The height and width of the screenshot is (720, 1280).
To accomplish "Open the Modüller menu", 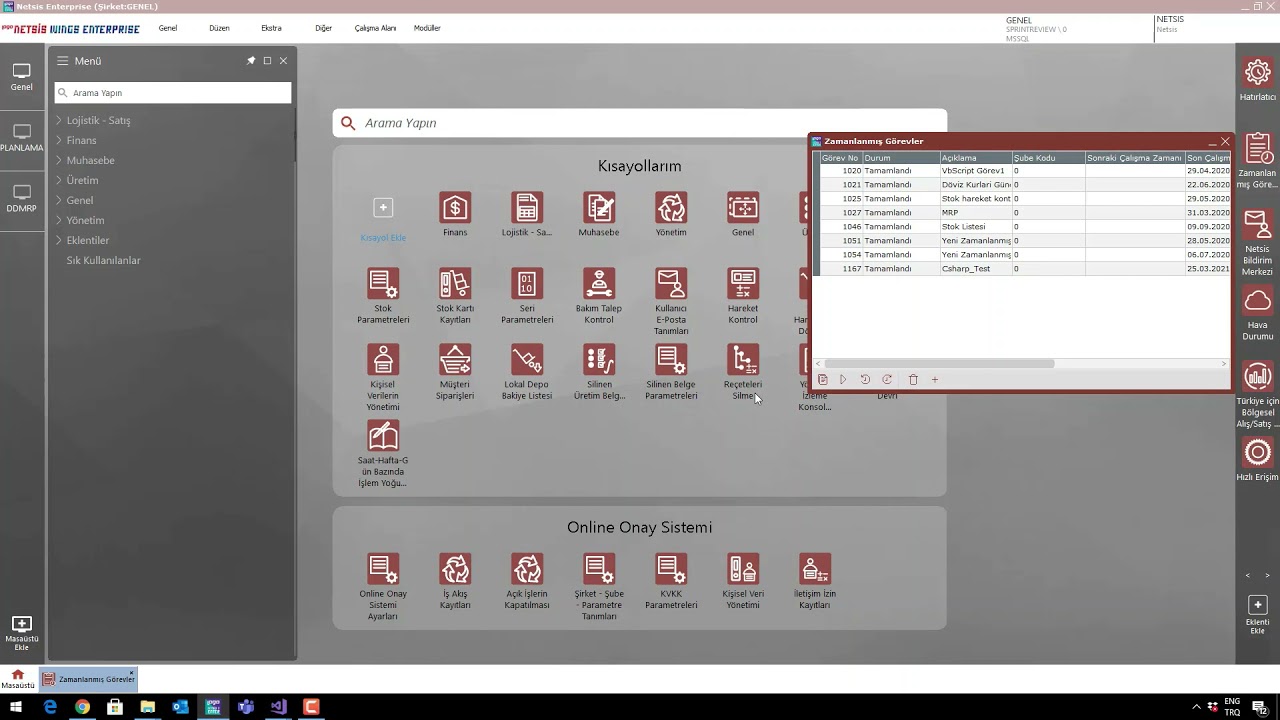I will [x=427, y=28].
